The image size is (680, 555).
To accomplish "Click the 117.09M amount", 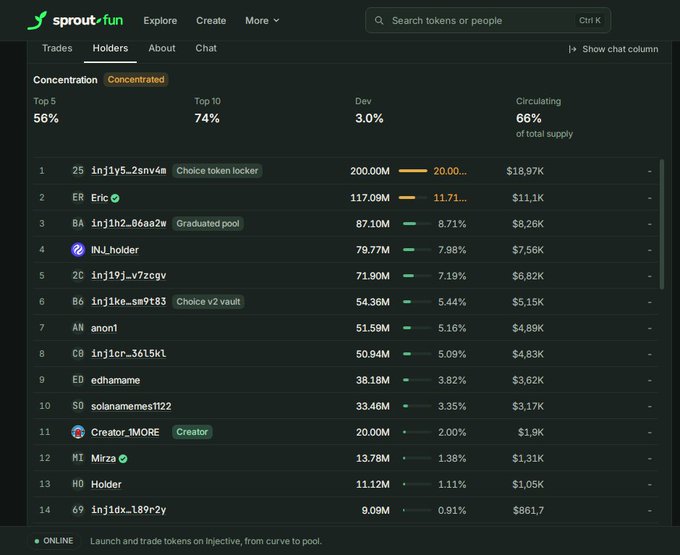I will coord(369,198).
